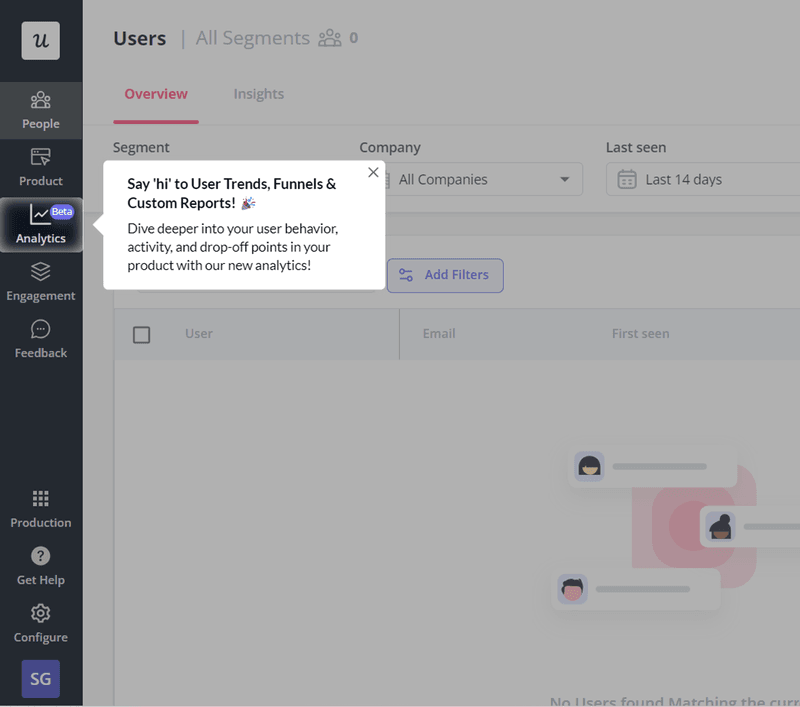Open the SG profile avatar menu

coord(40,679)
